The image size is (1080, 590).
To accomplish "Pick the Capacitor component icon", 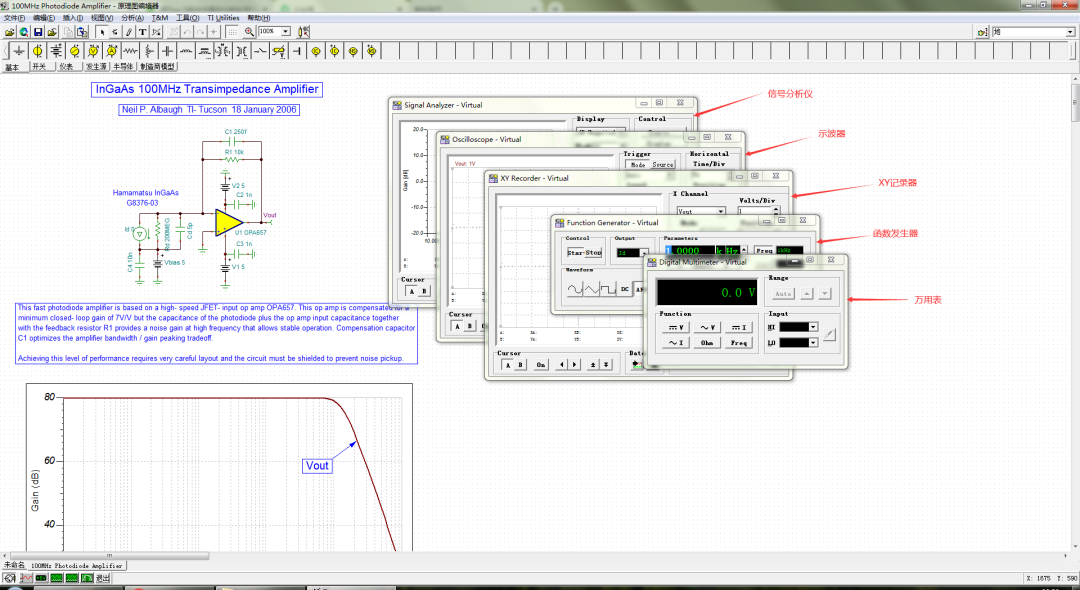I will (167, 51).
